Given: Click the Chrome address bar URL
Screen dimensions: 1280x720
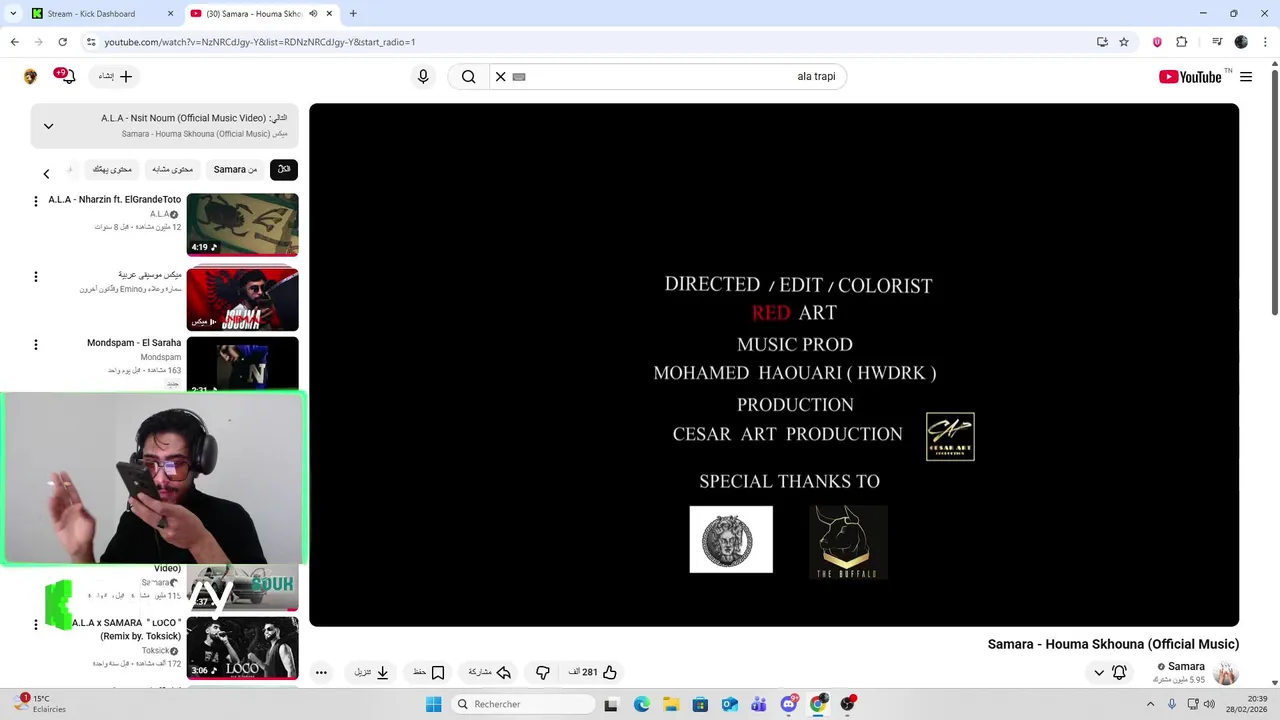Looking at the screenshot, I should coord(260,42).
